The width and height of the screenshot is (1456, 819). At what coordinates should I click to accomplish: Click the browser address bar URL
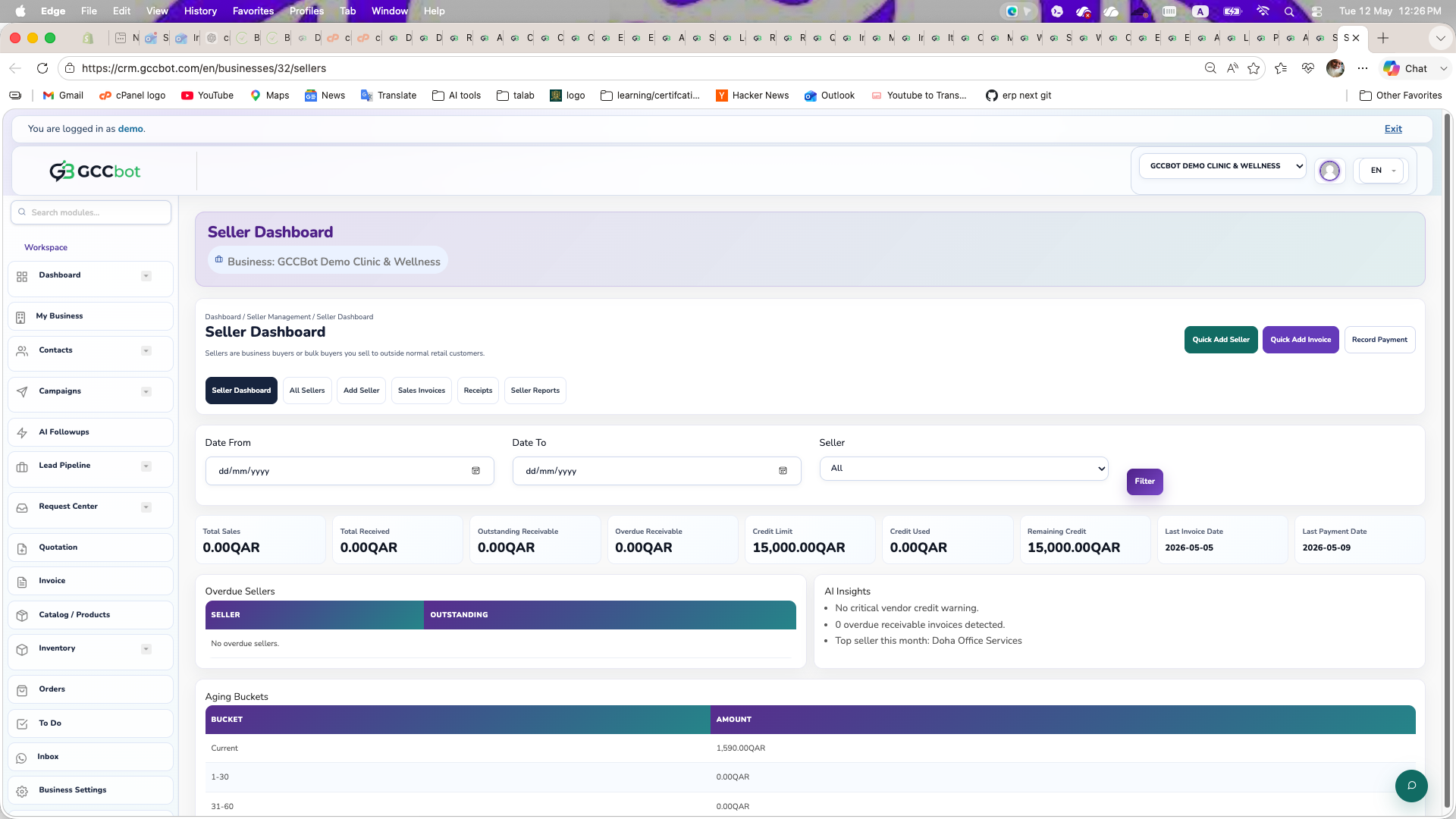[204, 68]
